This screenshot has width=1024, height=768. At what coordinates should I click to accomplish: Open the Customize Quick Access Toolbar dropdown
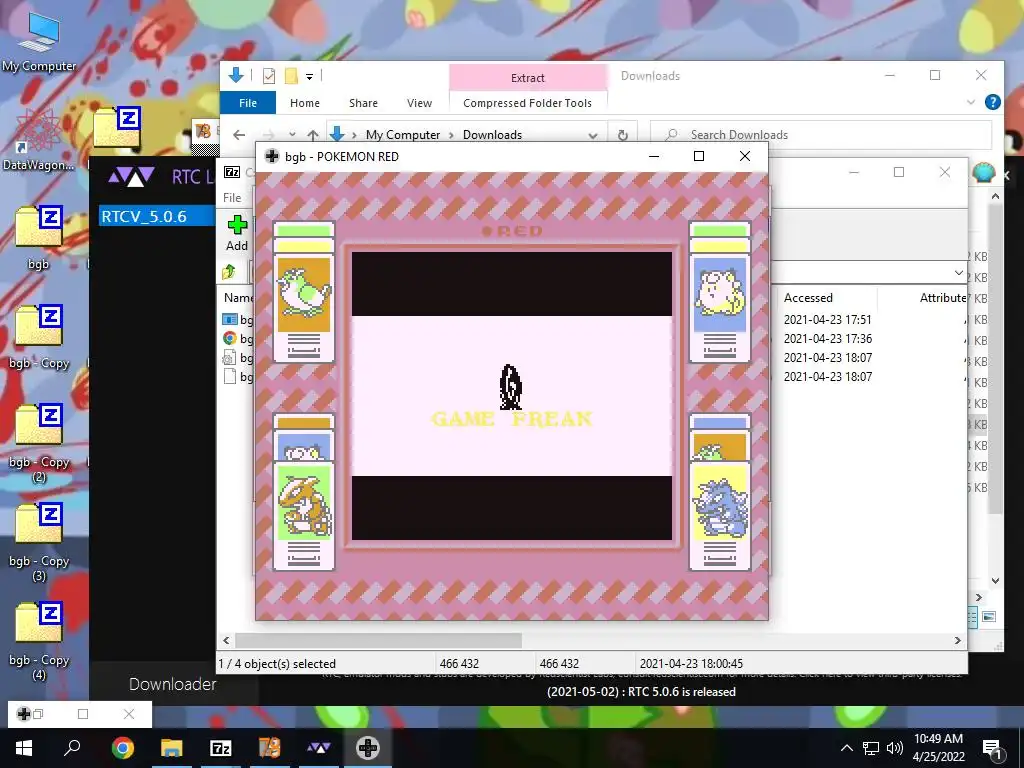point(310,76)
